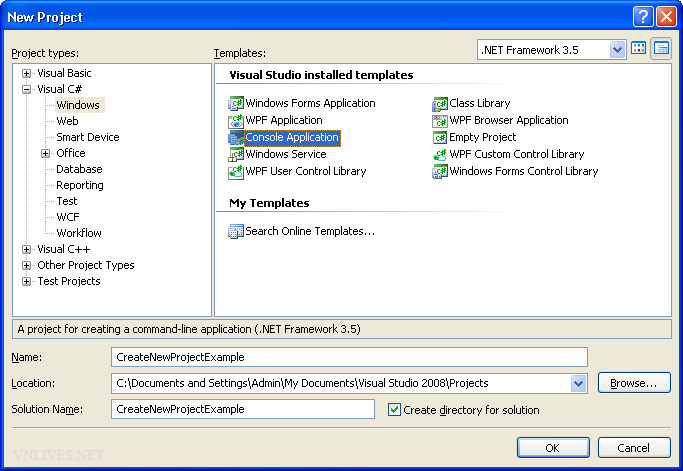This screenshot has width=683, height=471.
Task: Select Reporting project type
Action: (x=80, y=185)
